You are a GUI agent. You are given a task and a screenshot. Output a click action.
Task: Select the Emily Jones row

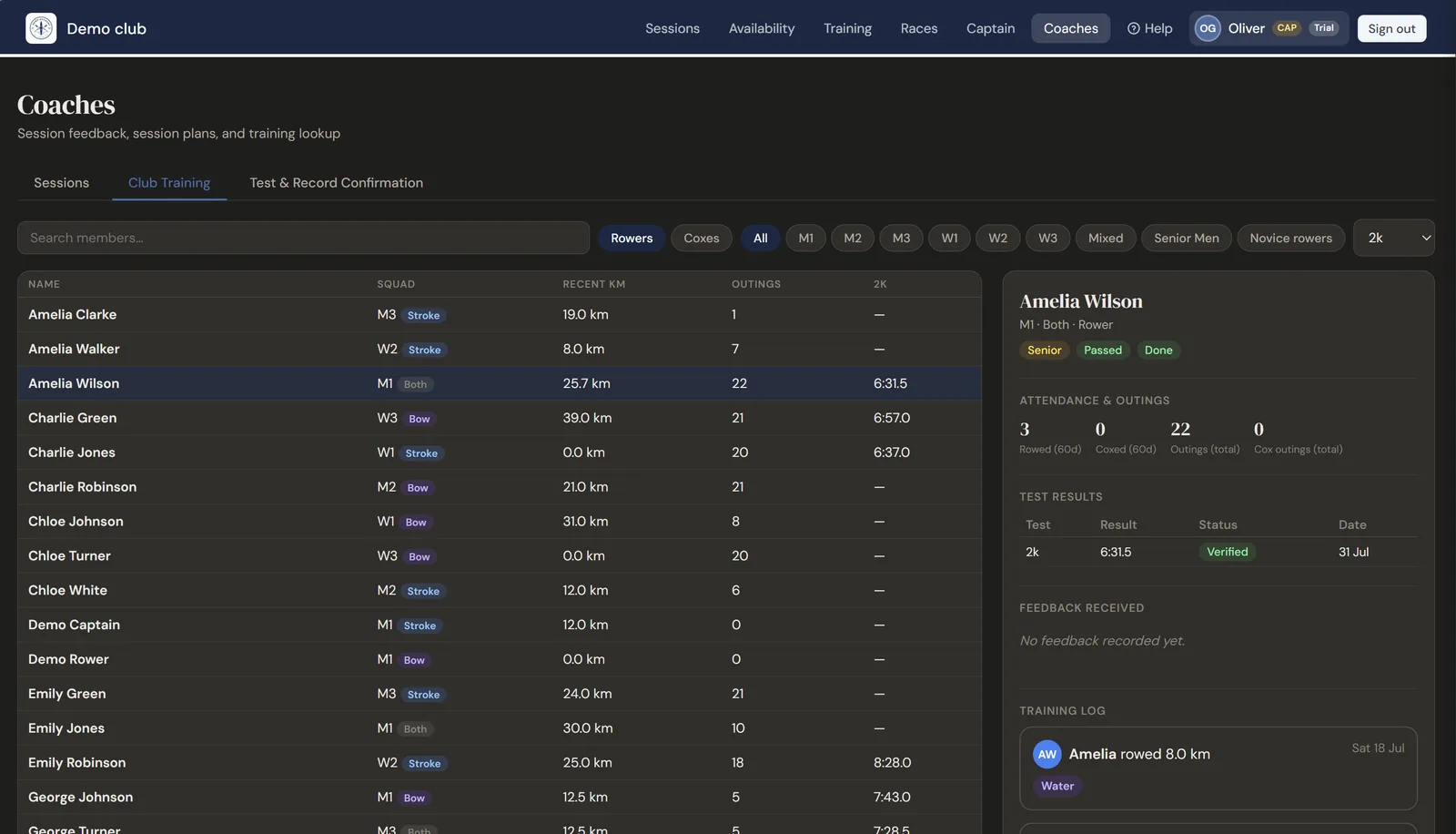[x=500, y=728]
